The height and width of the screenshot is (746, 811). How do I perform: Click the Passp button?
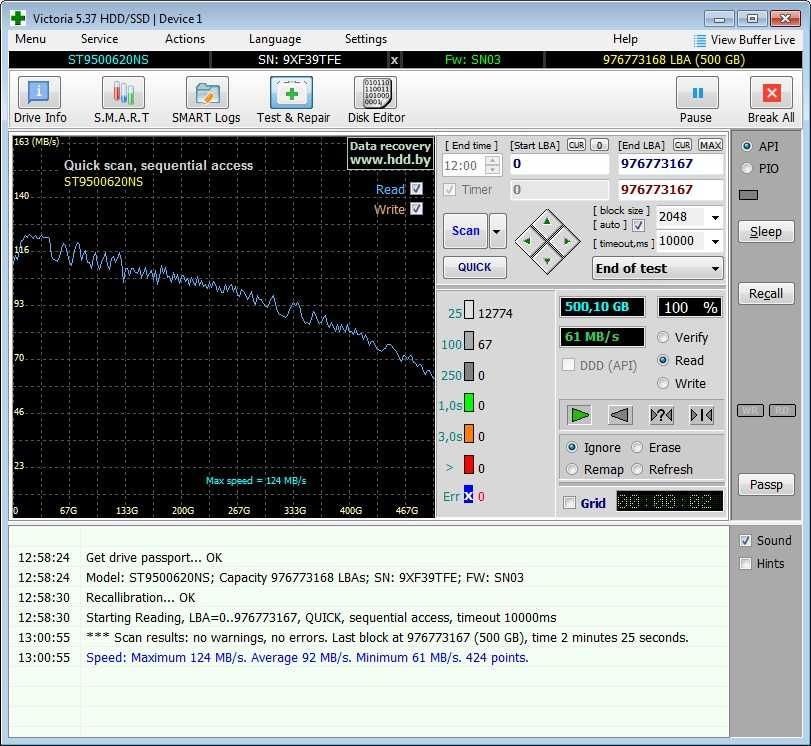tap(766, 485)
